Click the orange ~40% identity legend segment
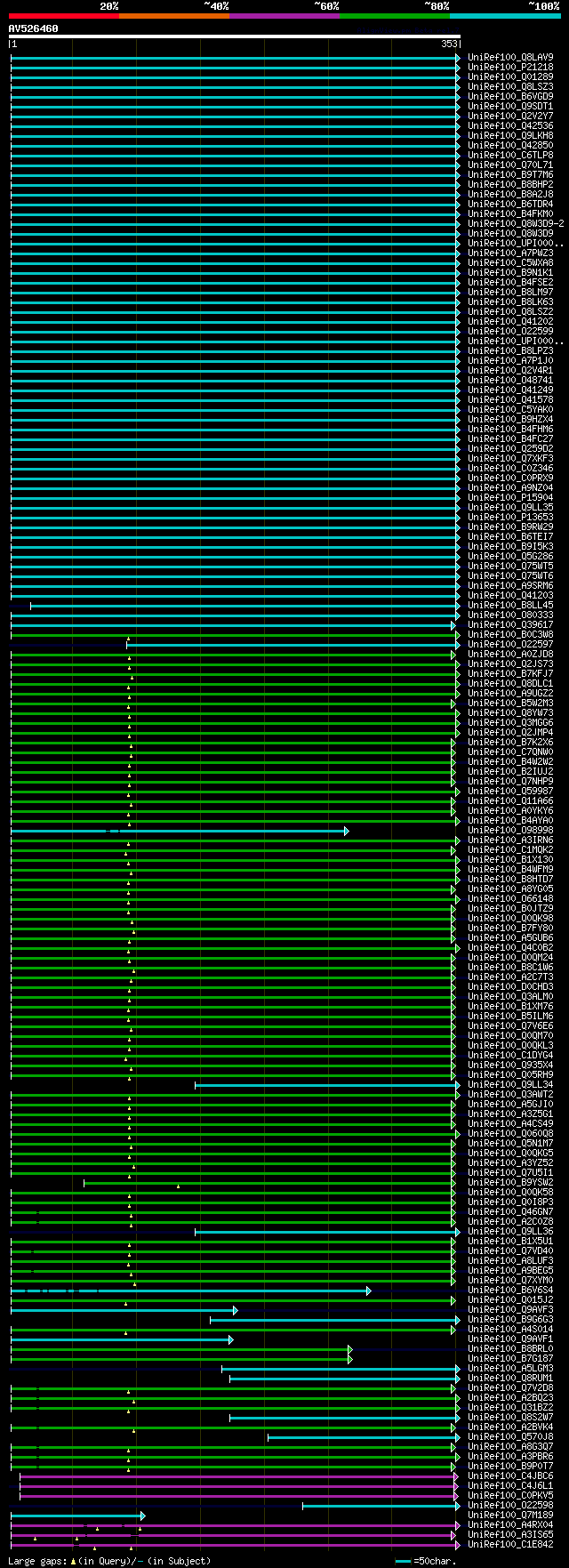Screen dimensions: 569x1568 click(x=174, y=16)
